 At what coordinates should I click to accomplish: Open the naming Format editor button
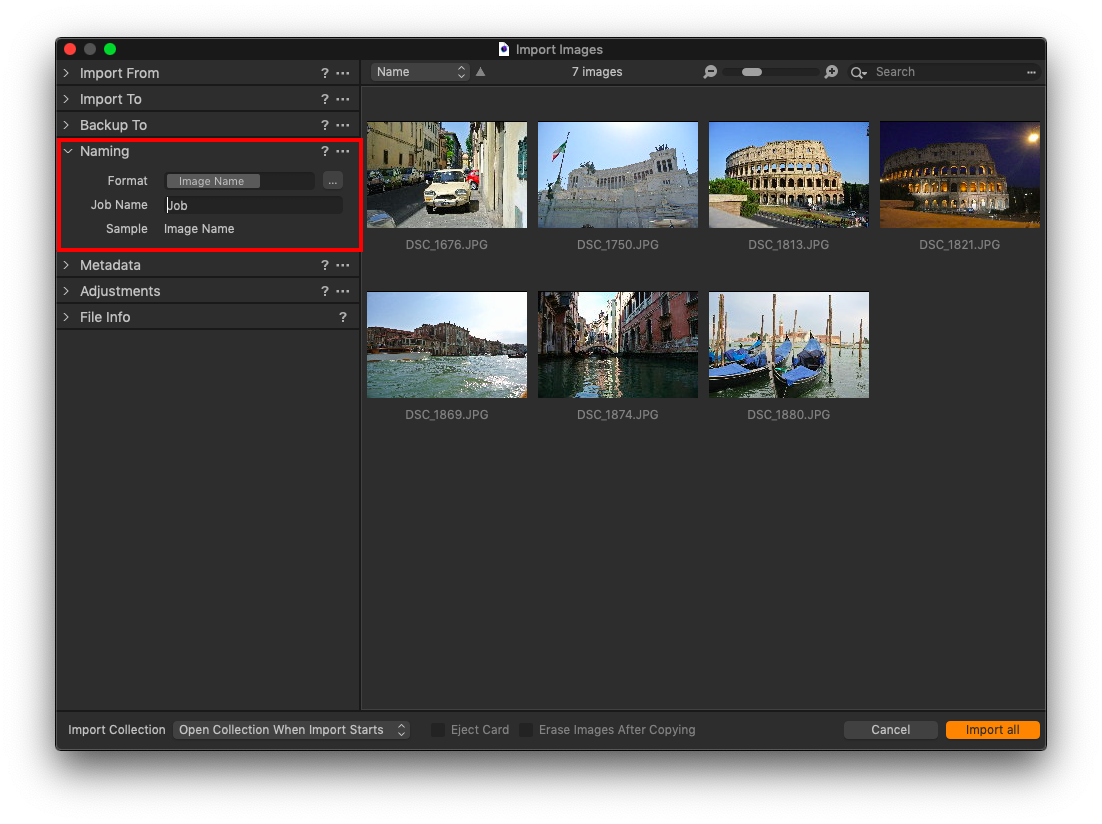click(332, 181)
